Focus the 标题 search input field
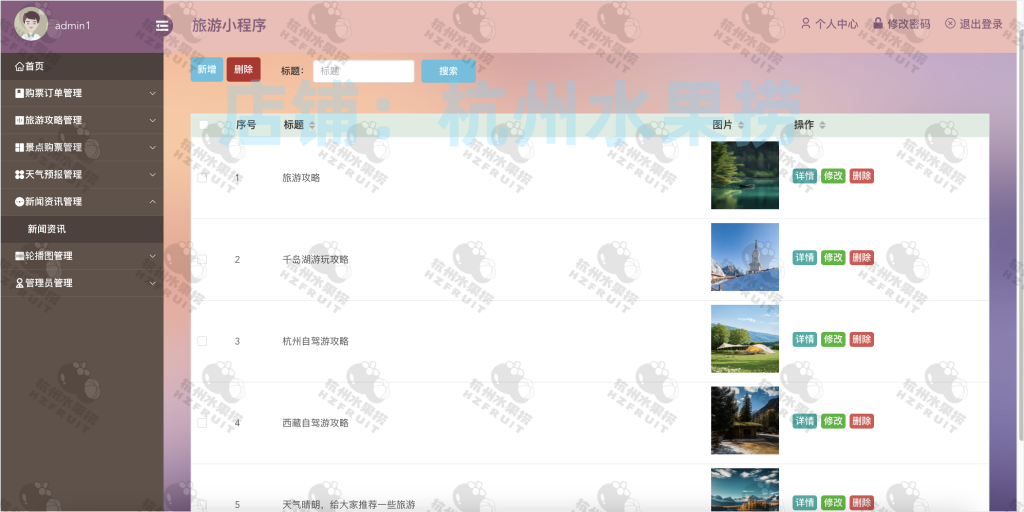 (x=364, y=71)
